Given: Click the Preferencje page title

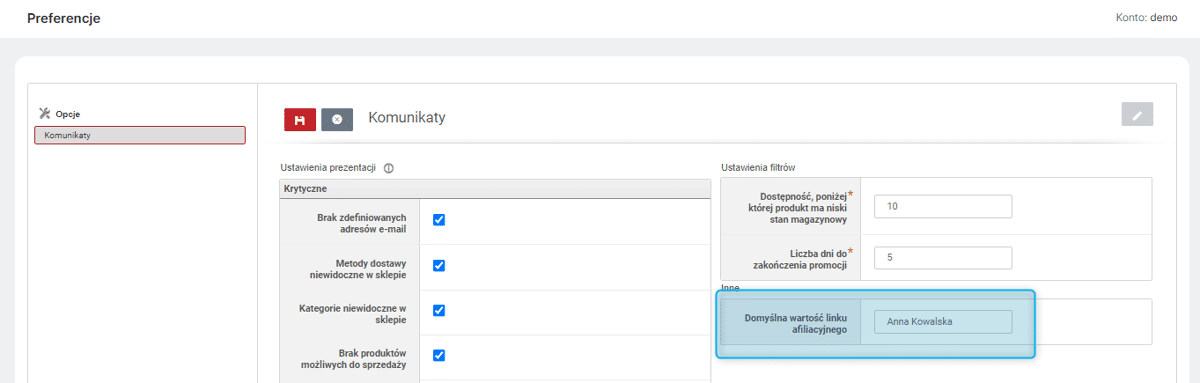Looking at the screenshot, I should pos(64,18).
